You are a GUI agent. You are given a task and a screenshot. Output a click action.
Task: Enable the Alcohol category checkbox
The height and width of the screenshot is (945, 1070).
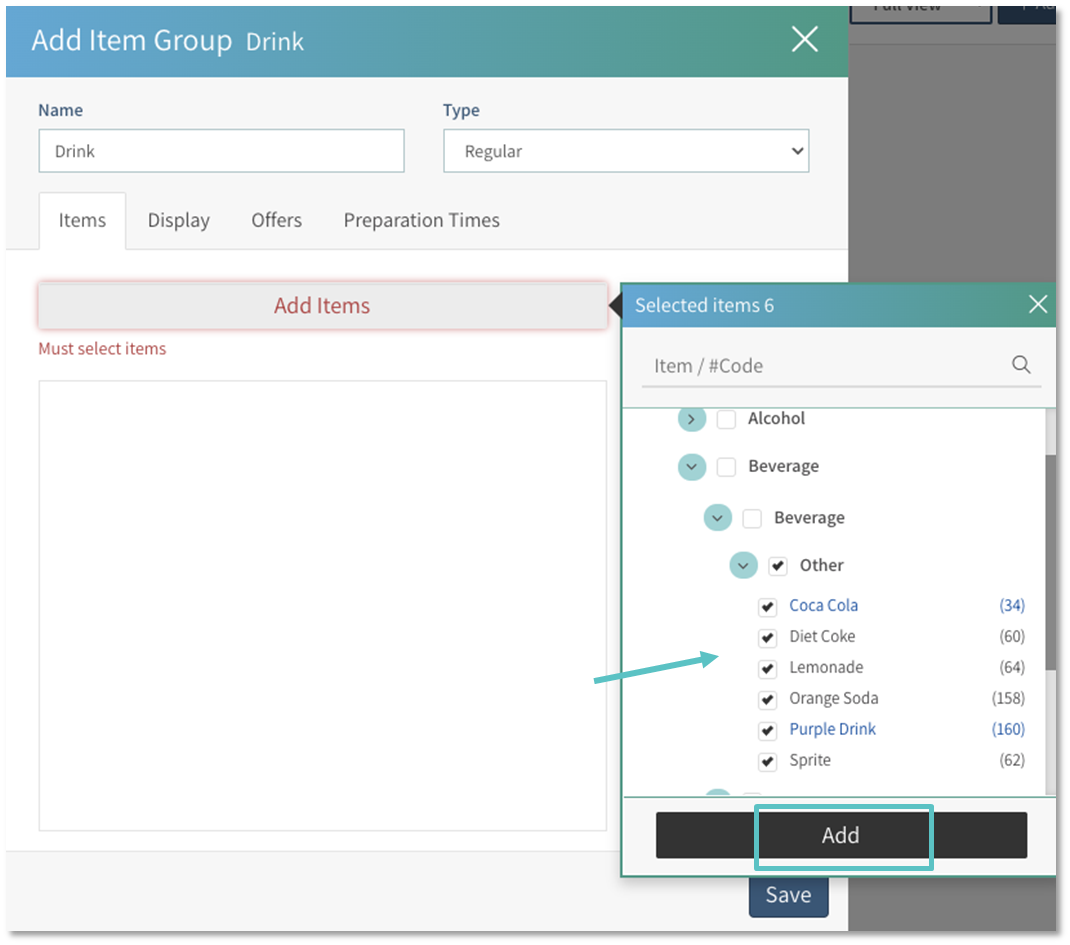click(726, 419)
